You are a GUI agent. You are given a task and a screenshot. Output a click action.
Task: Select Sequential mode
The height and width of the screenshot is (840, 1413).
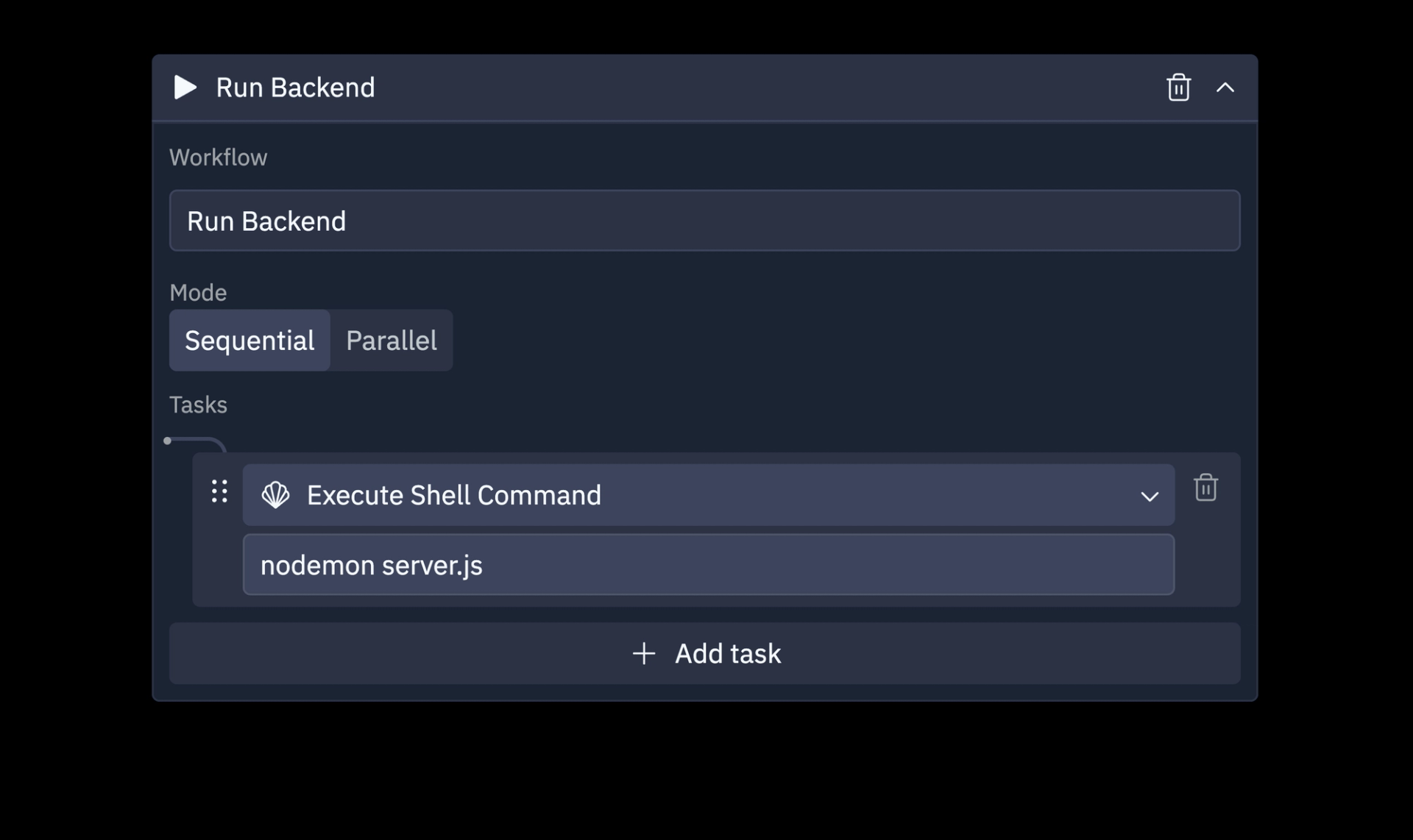(249, 340)
